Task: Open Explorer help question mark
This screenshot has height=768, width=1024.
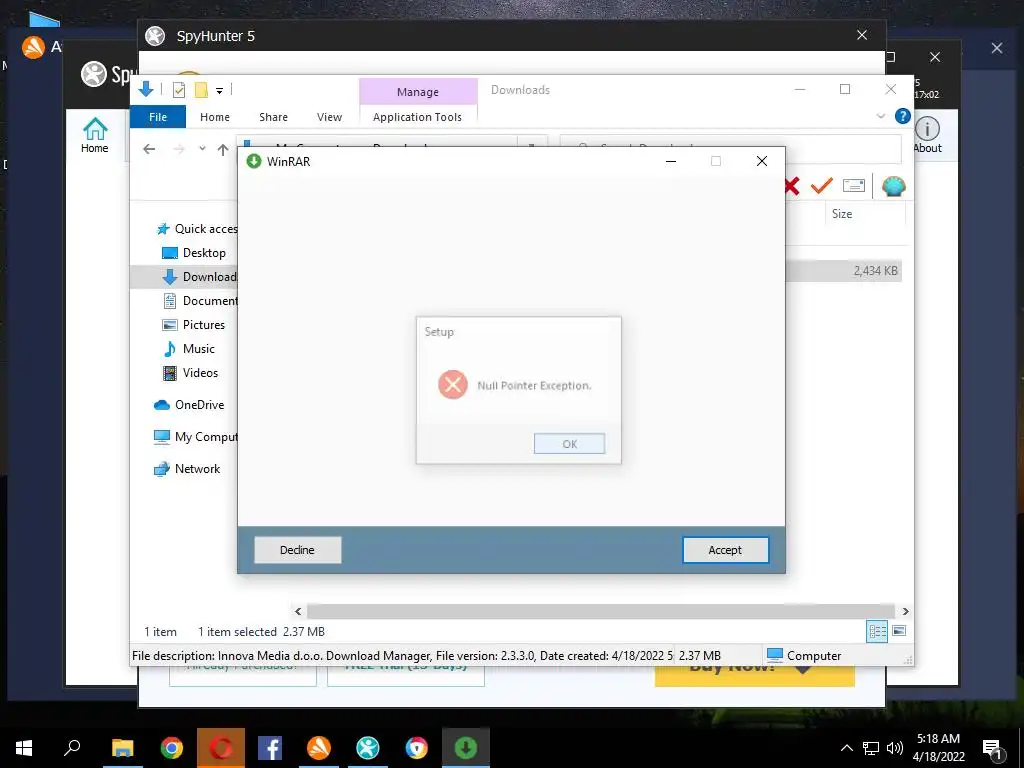Action: [903, 116]
